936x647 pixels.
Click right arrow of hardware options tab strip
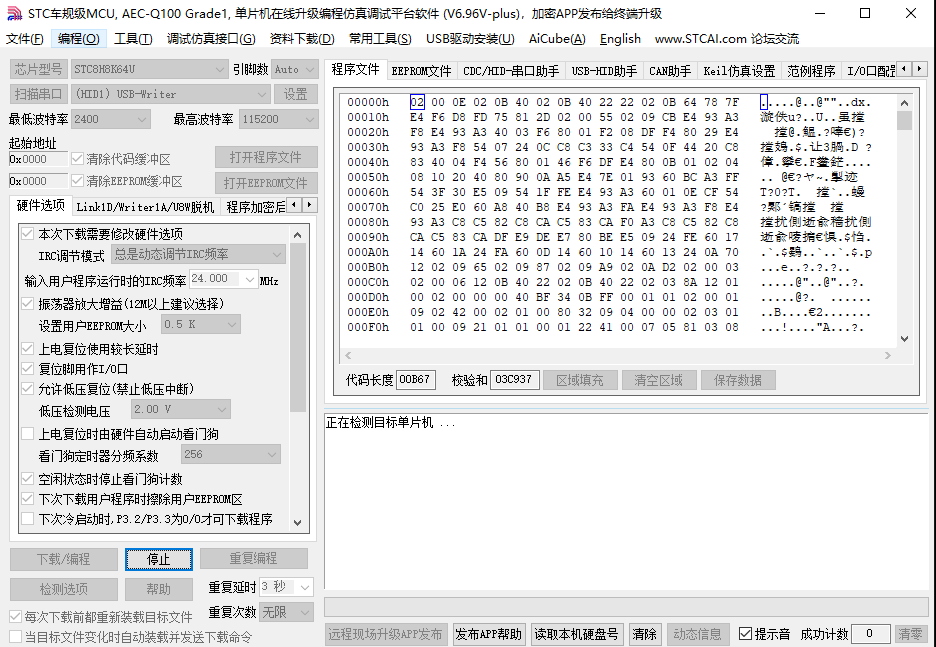coord(309,205)
